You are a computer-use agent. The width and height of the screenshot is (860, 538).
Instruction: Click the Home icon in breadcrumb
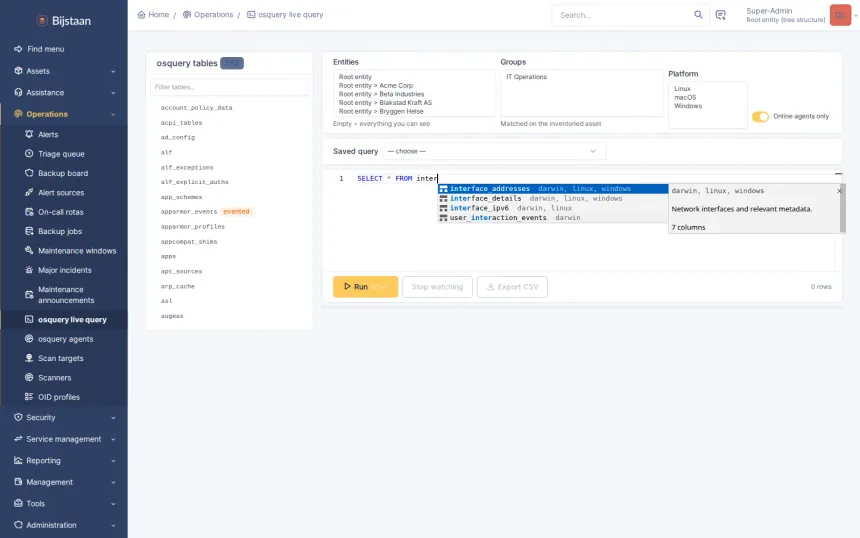pyautogui.click(x=142, y=15)
